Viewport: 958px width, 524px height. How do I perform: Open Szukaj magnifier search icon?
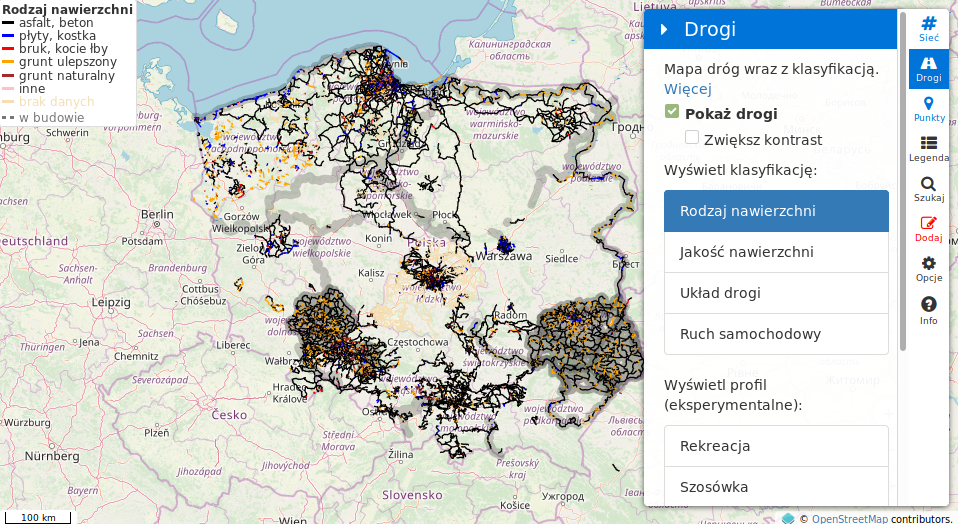coord(929,190)
